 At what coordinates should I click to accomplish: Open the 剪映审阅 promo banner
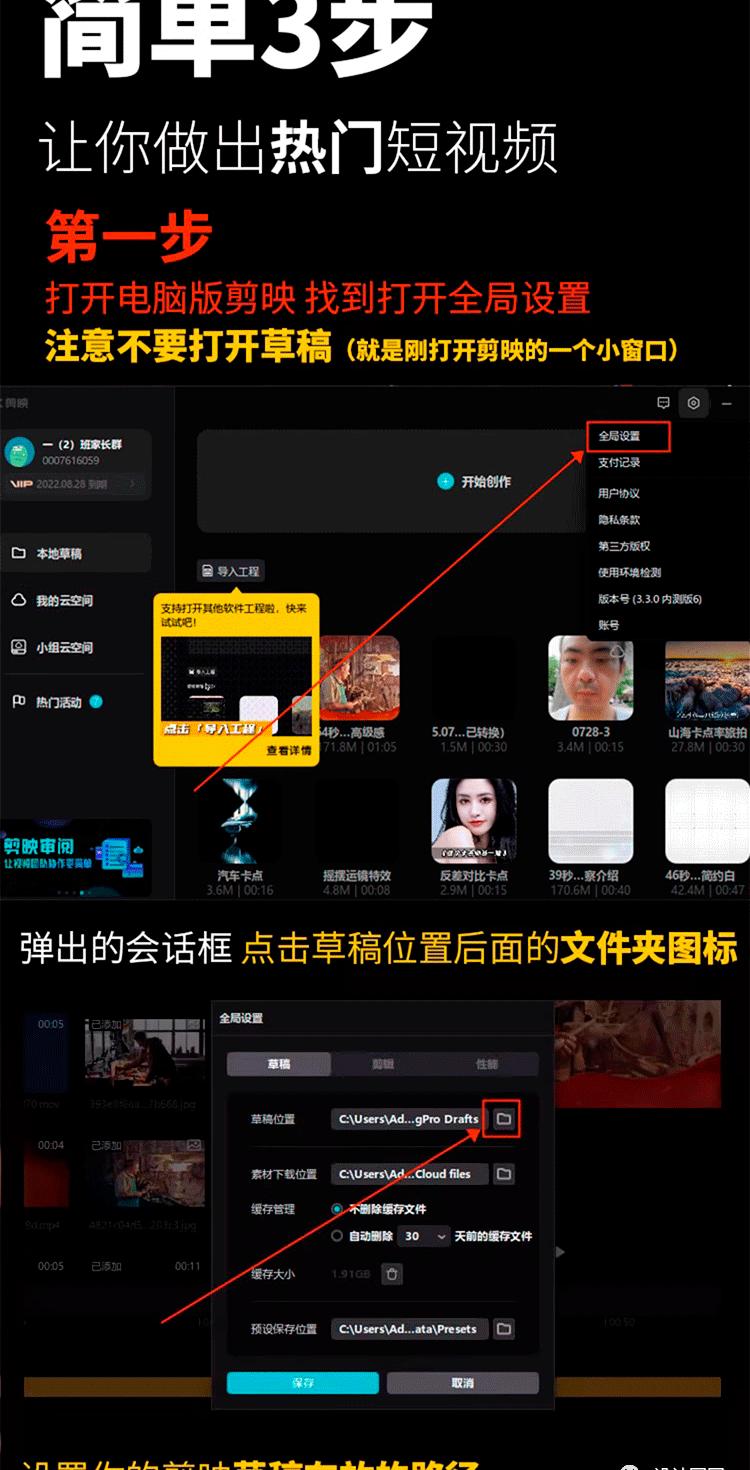click(x=76, y=857)
